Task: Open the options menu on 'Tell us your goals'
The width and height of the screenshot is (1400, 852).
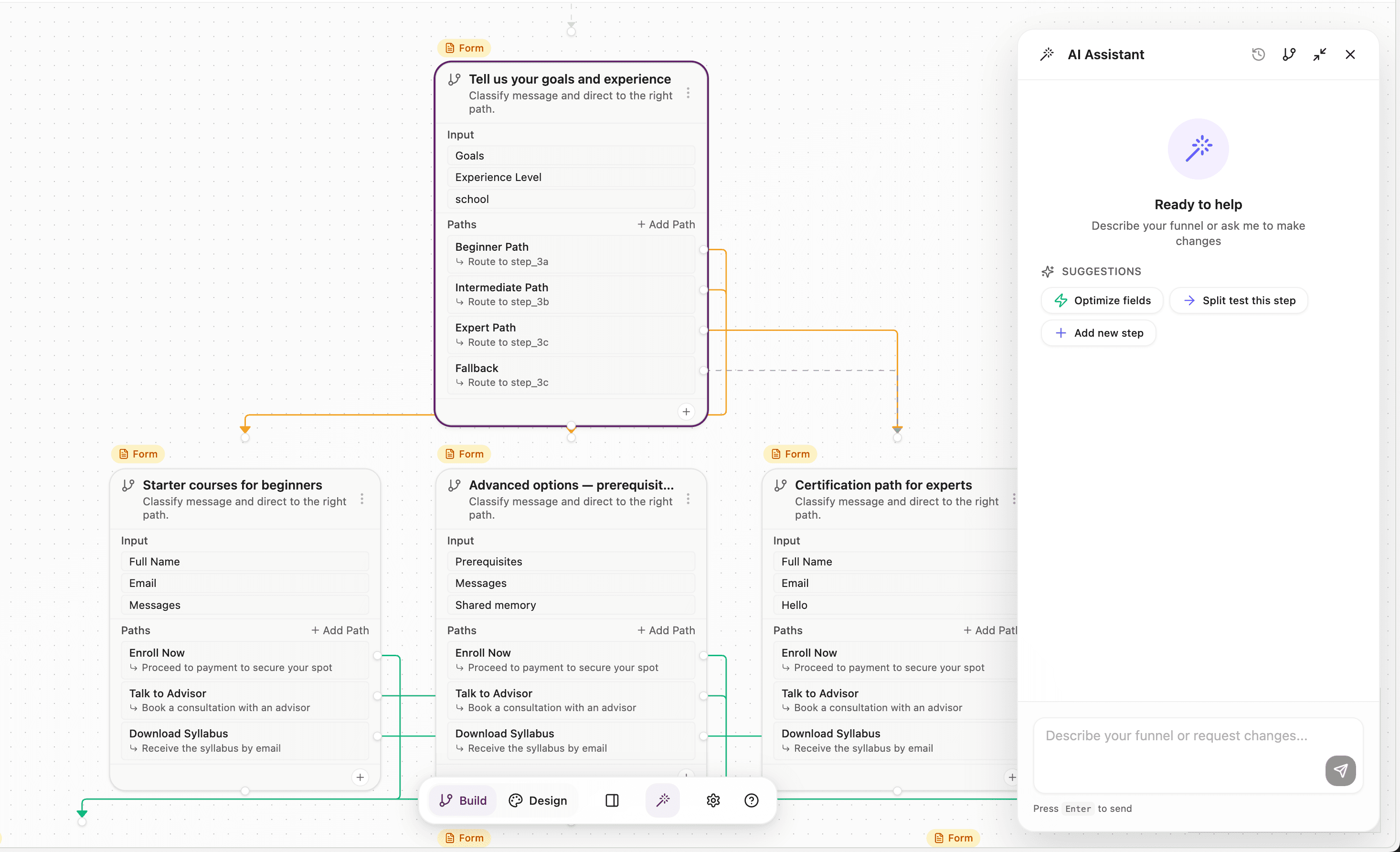Action: click(x=688, y=93)
